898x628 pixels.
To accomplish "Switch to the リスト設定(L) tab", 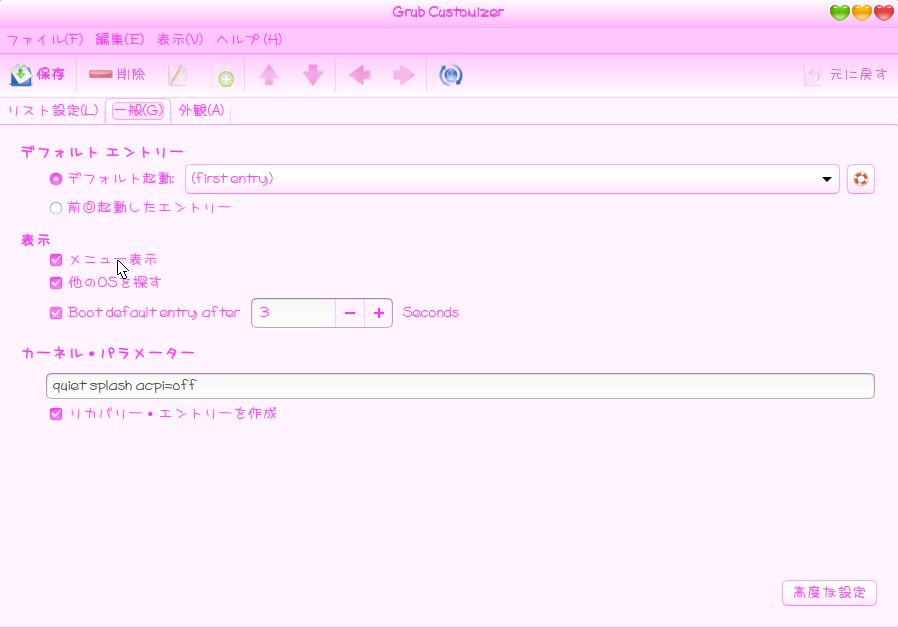I will coord(53,110).
